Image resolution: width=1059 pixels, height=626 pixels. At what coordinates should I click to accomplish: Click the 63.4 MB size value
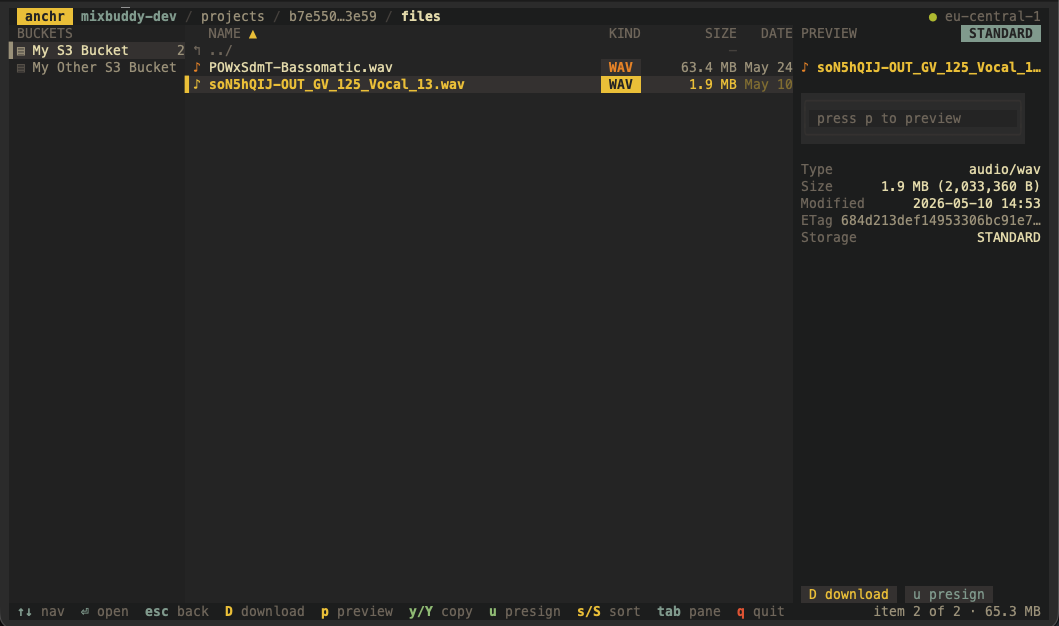pyautogui.click(x=708, y=68)
